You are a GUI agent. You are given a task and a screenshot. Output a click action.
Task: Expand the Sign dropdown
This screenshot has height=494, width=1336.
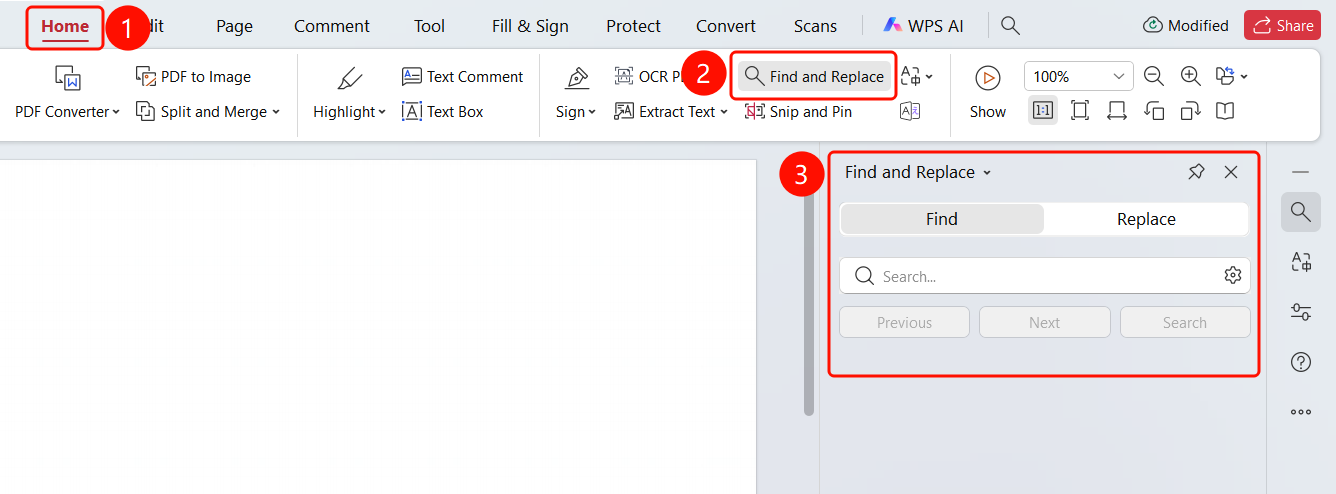click(592, 112)
